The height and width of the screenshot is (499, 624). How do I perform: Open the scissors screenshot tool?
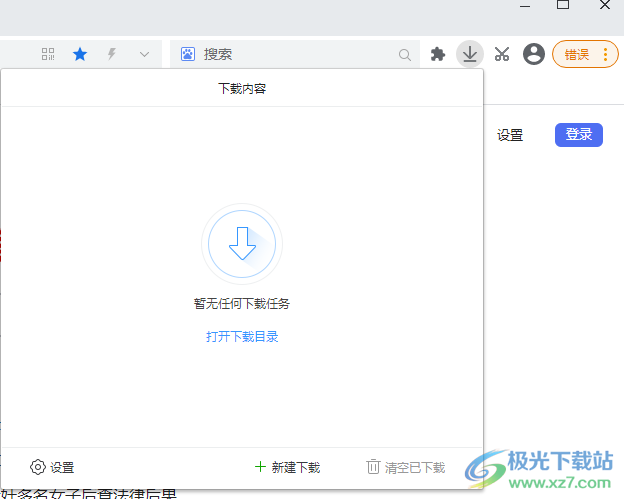click(502, 54)
